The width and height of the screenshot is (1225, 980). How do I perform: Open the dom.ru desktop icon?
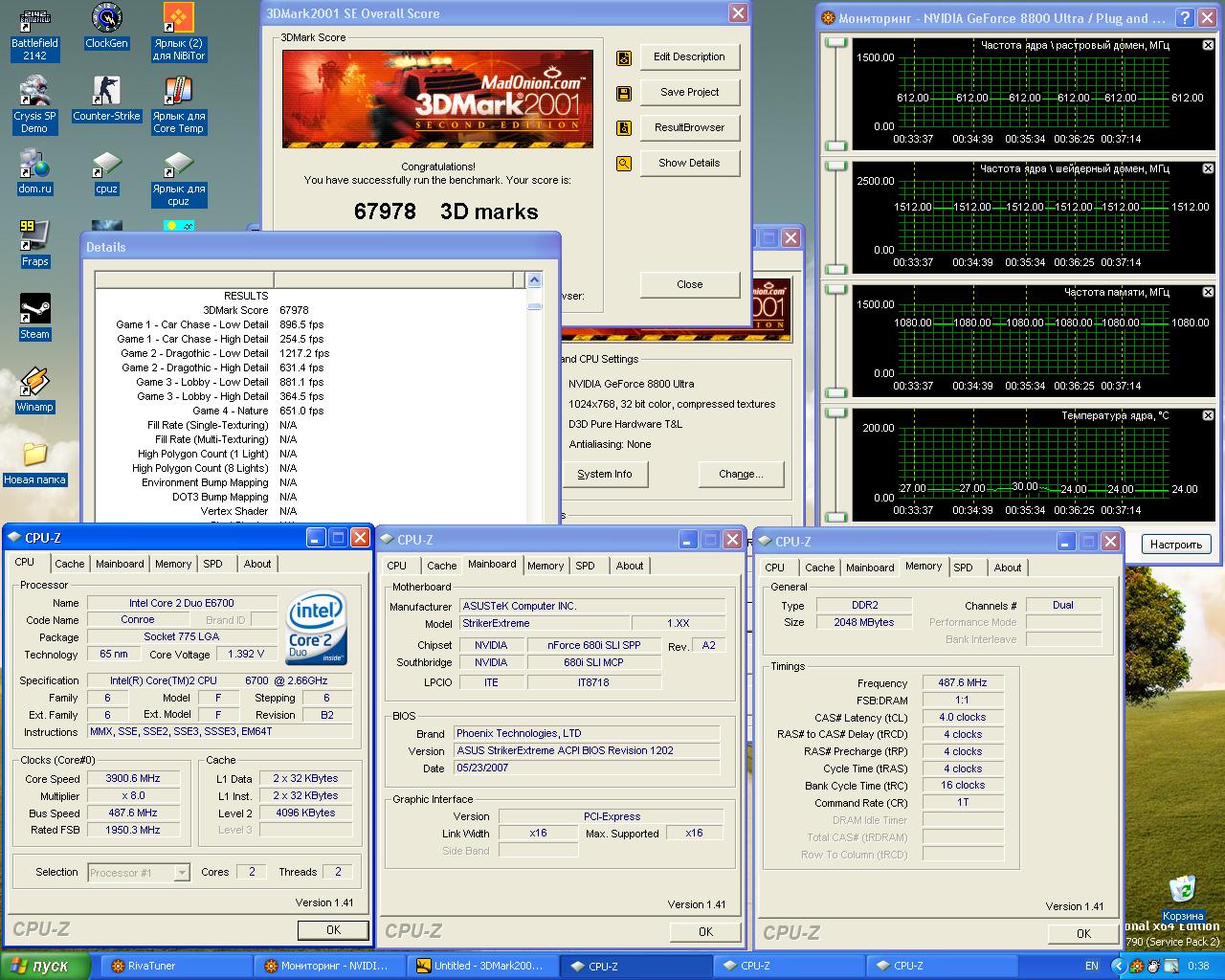pyautogui.click(x=34, y=172)
